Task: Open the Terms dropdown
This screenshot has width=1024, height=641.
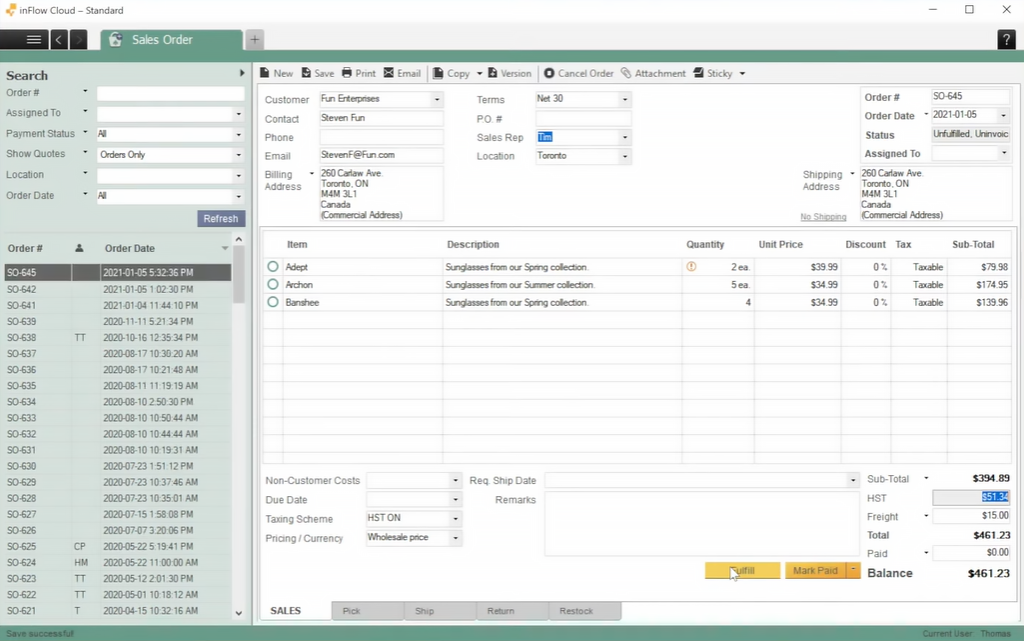Action: tap(625, 99)
